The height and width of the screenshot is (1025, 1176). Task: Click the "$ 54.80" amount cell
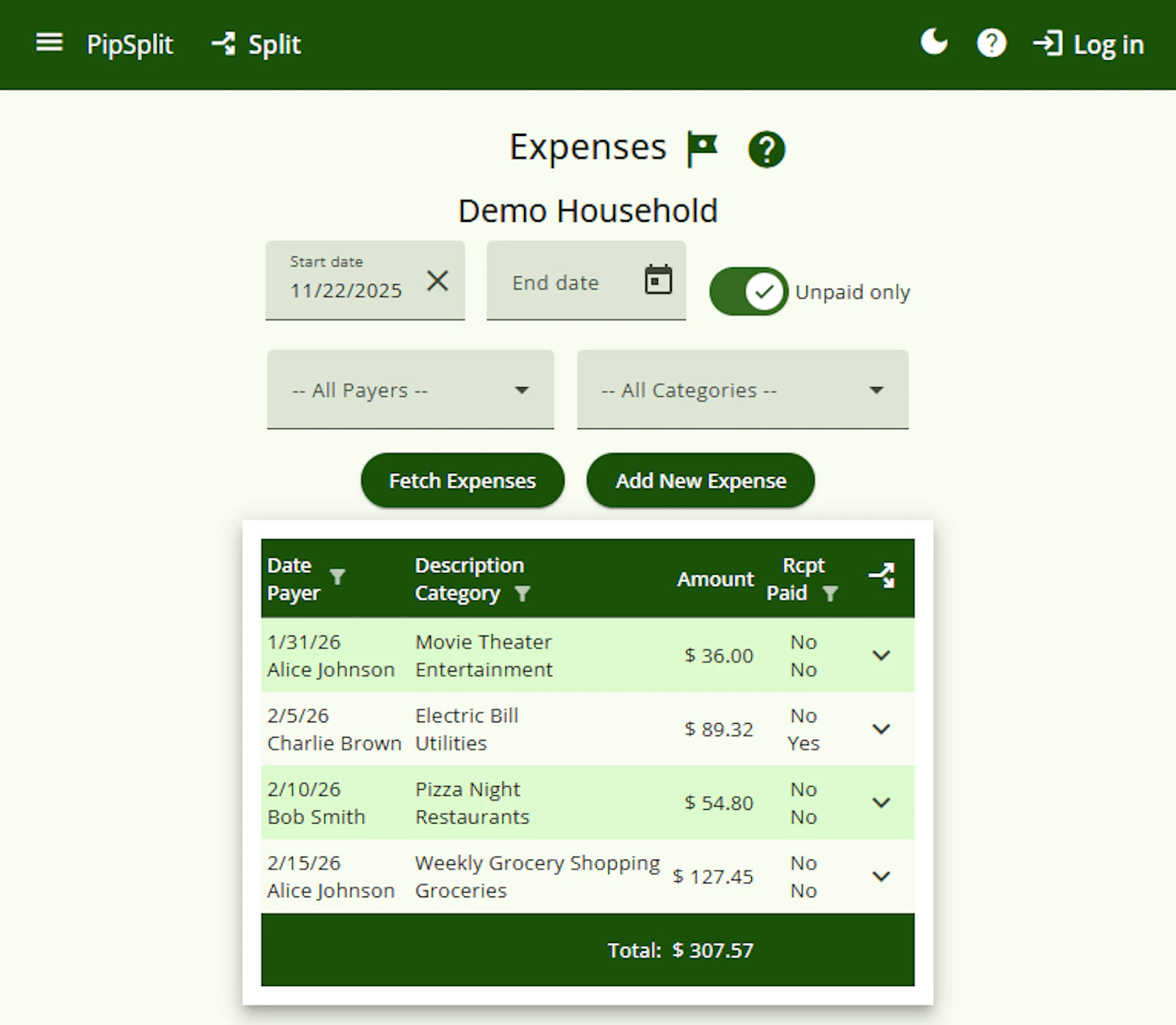719,802
